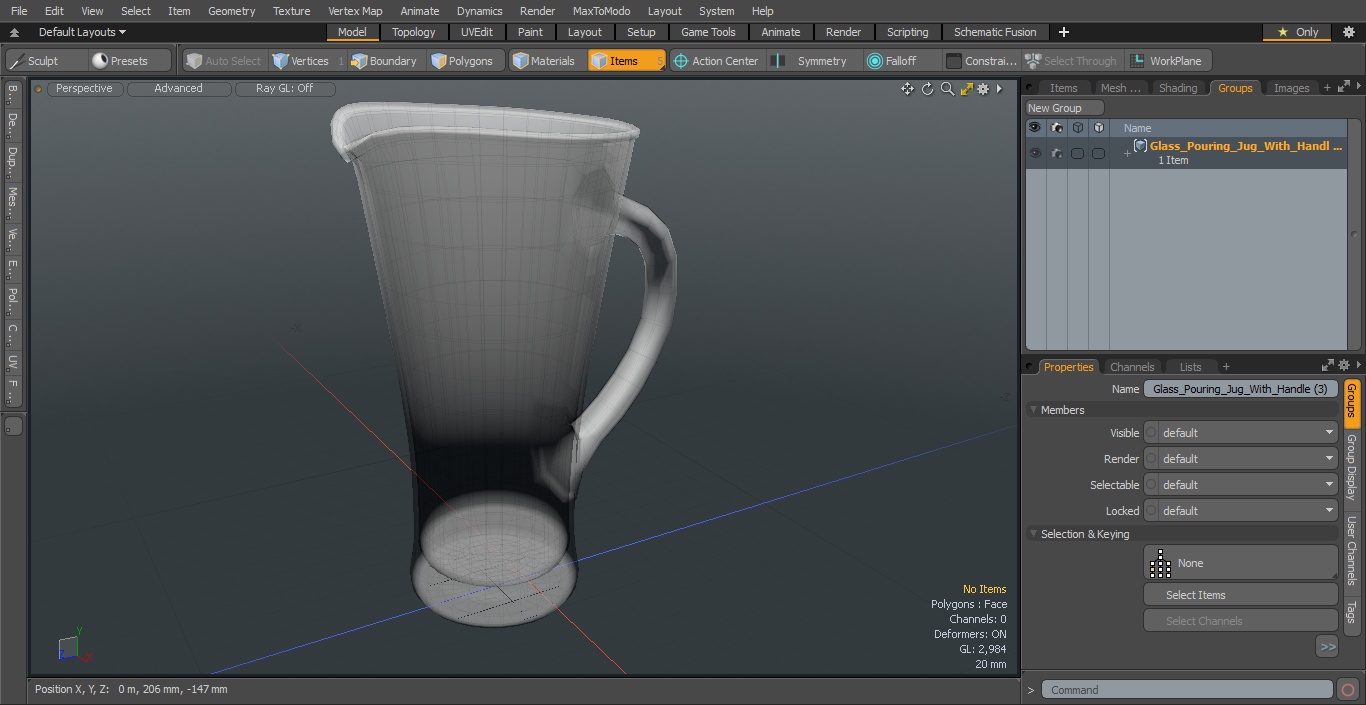Toggle render camera for Glass_Pouring_Jug group

point(1057,153)
